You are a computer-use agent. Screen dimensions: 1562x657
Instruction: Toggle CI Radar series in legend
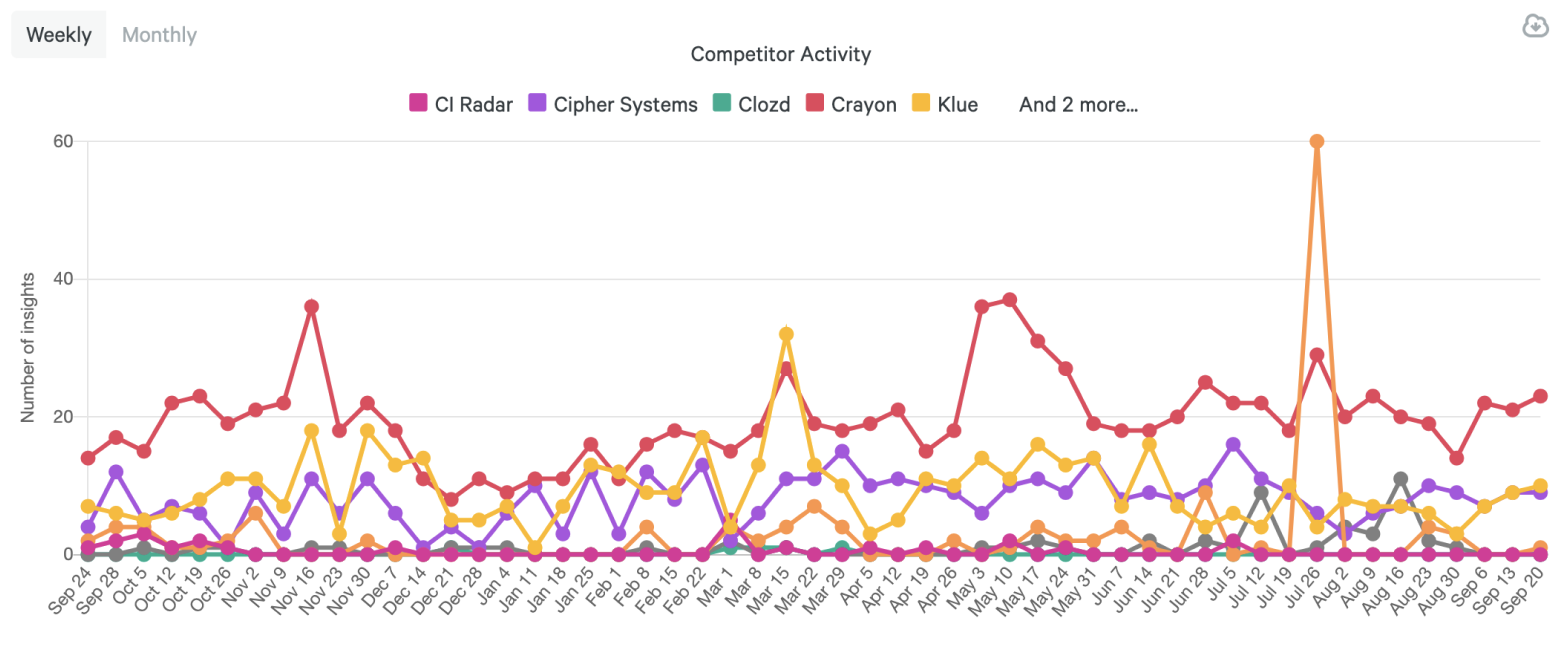pos(473,104)
